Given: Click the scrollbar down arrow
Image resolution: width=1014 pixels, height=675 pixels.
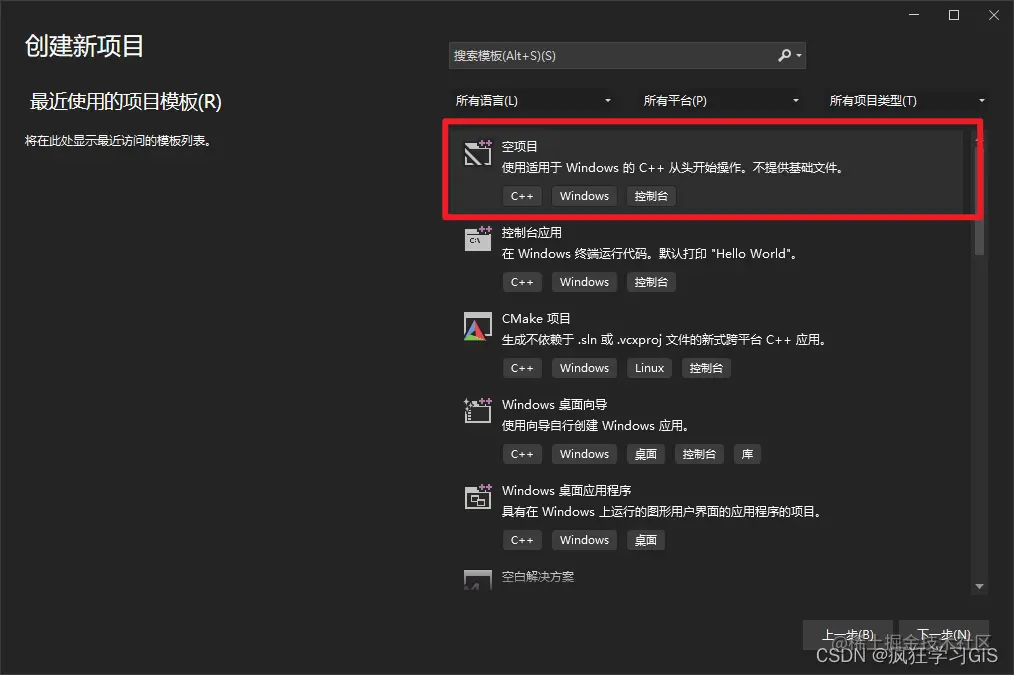Looking at the screenshot, I should click(x=979, y=586).
